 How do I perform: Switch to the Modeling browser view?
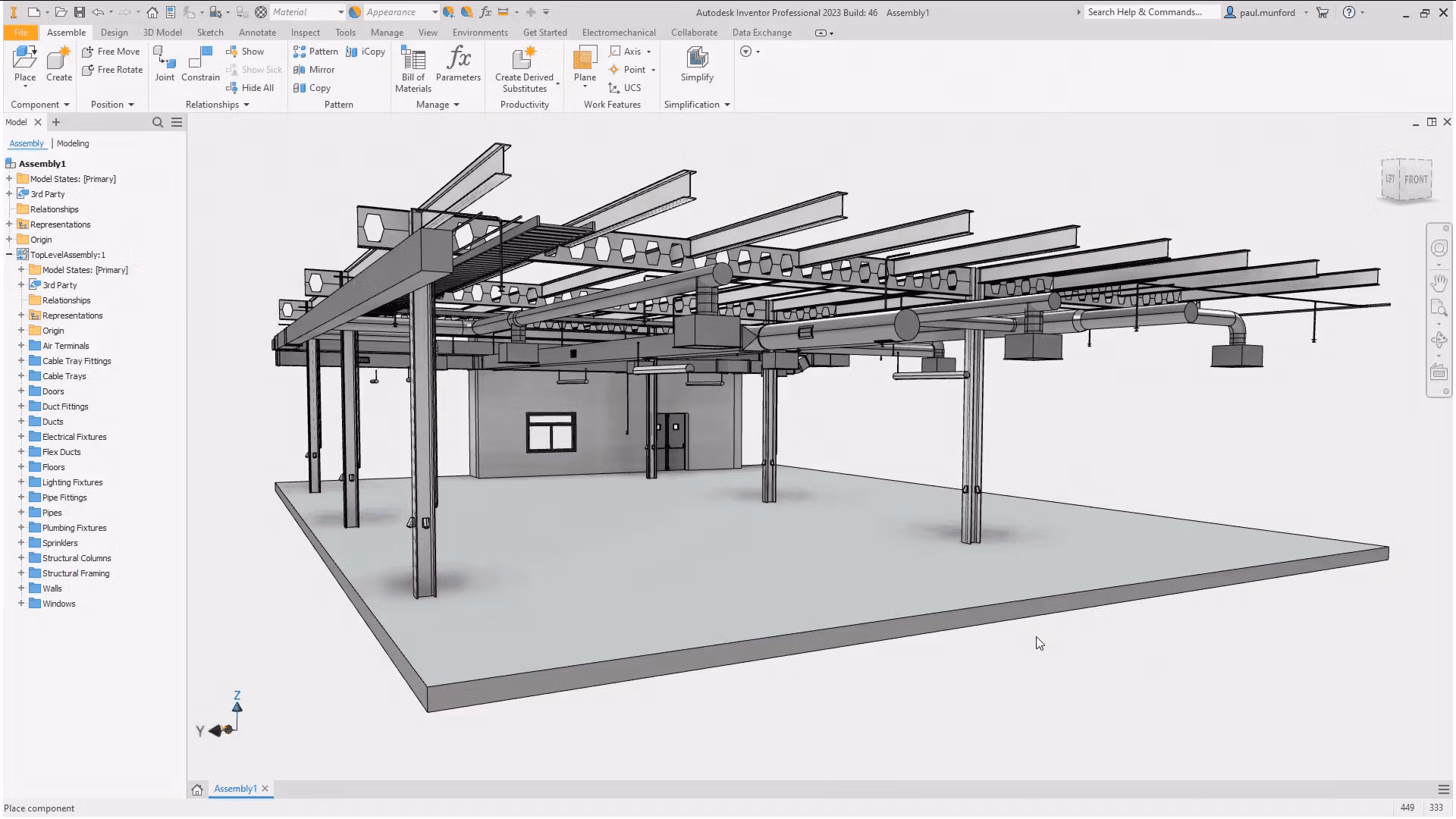click(73, 143)
